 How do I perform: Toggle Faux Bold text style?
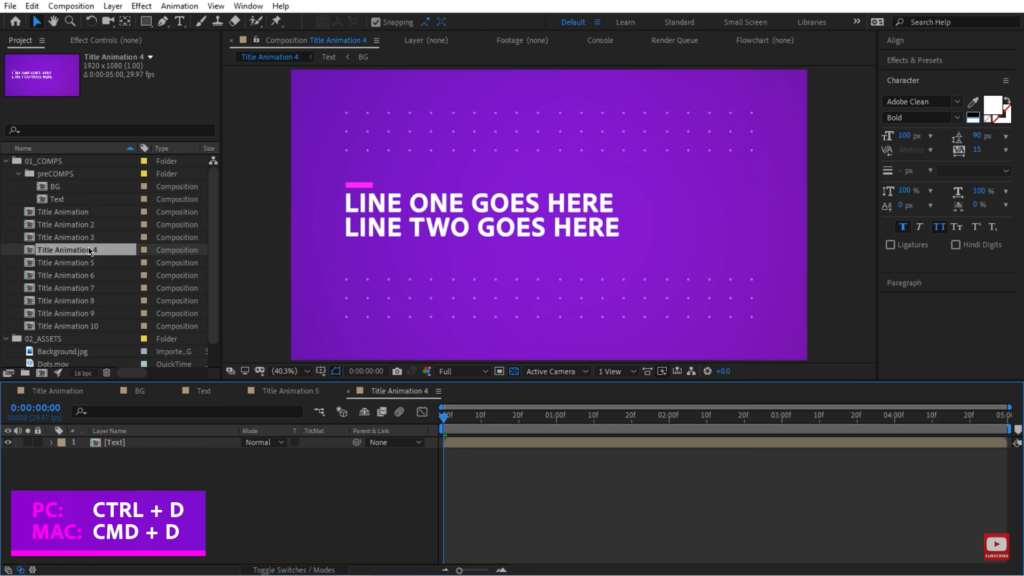(x=903, y=227)
